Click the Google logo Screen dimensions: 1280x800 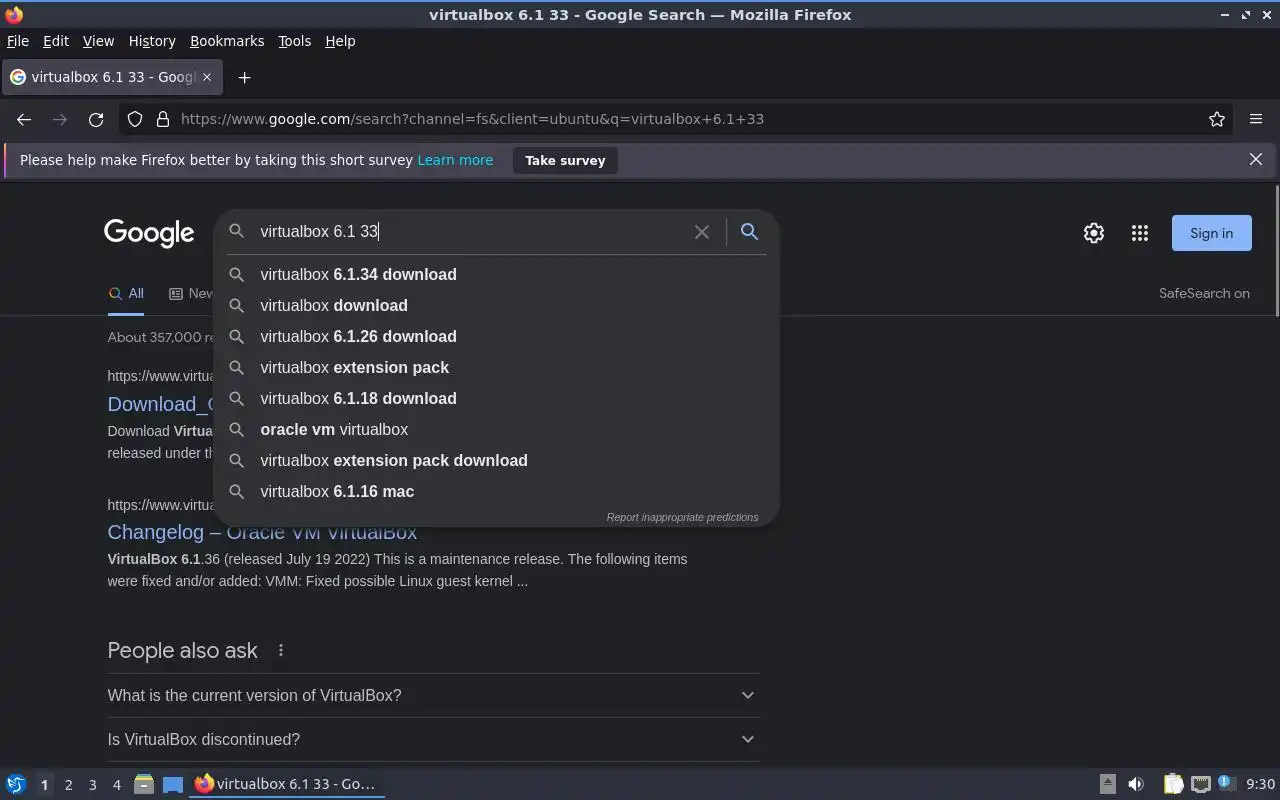[149, 233]
